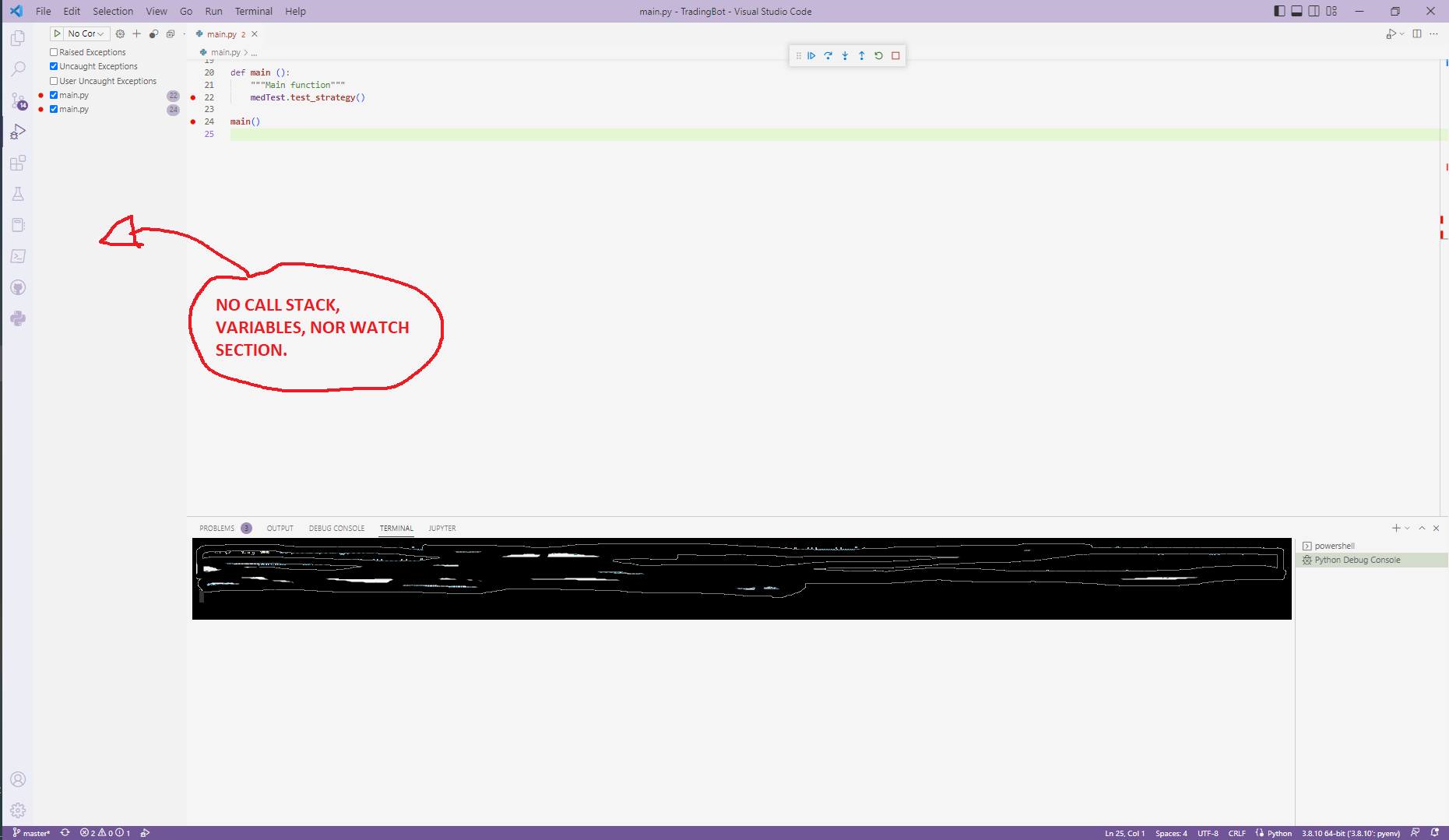Open the new terminal launch profile dropdown
This screenshot has width=1449, height=840.
pyautogui.click(x=1408, y=528)
